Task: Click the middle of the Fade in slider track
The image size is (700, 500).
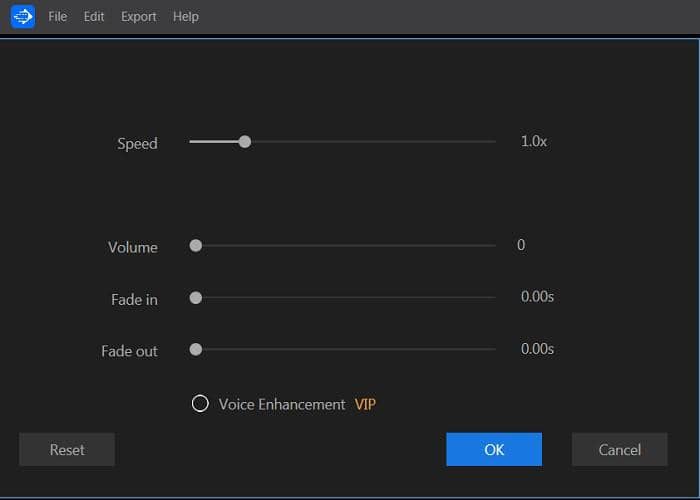Action: point(343,297)
